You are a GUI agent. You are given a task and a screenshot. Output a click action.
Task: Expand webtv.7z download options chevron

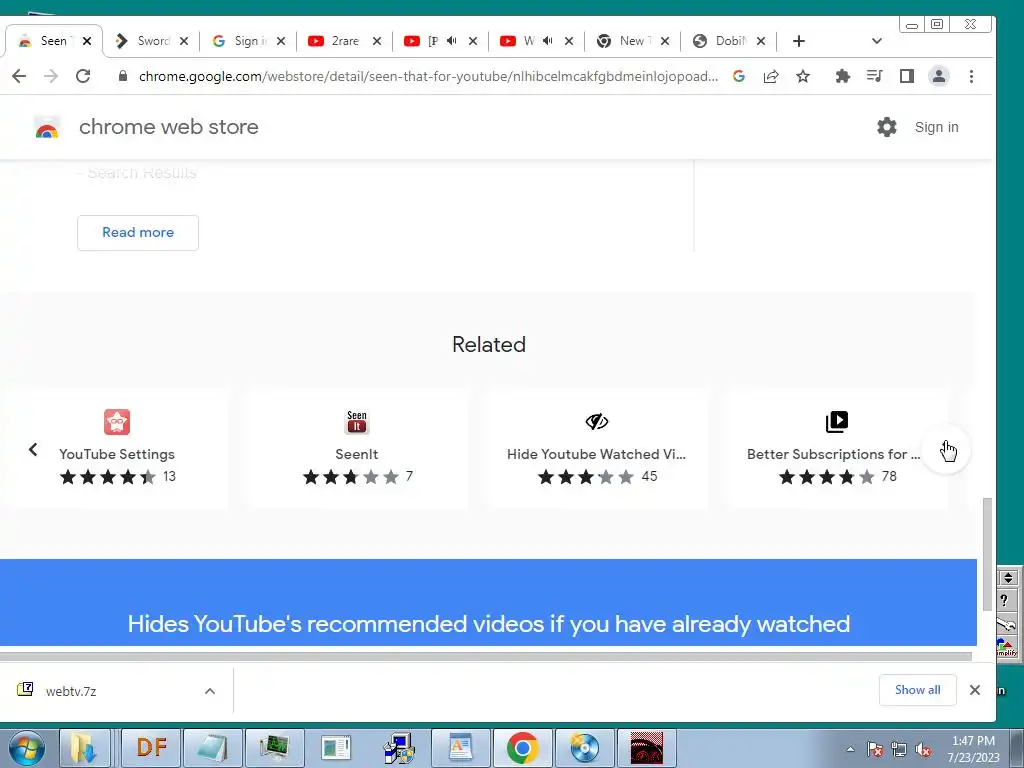click(210, 691)
